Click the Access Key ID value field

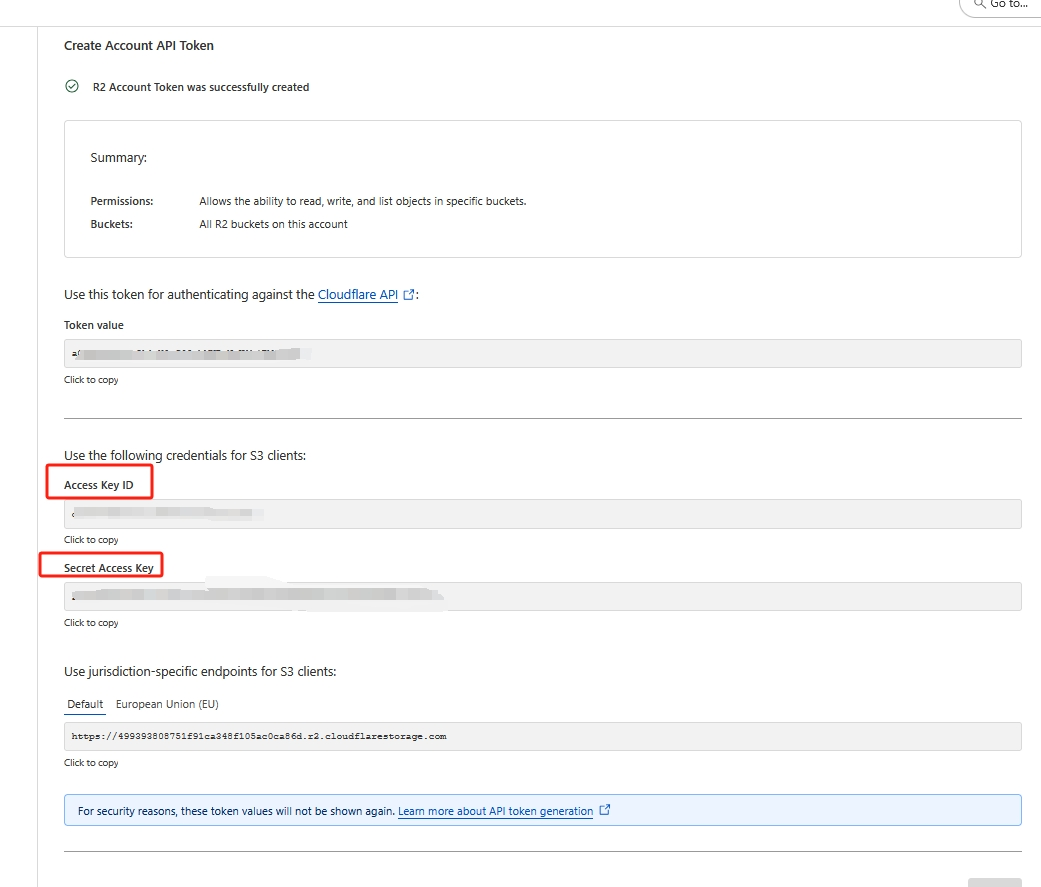click(542, 514)
